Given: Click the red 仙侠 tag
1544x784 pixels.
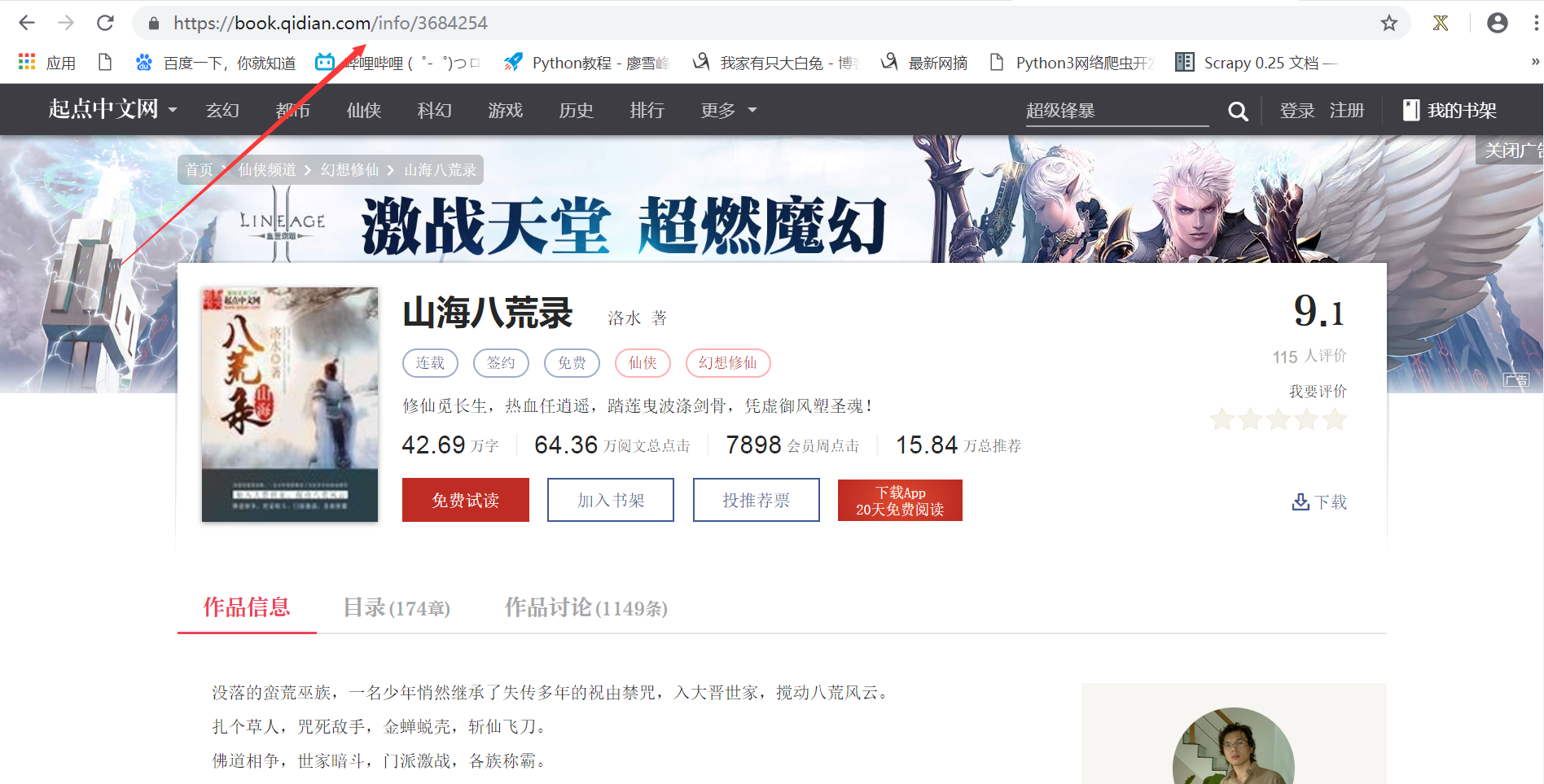Looking at the screenshot, I should click(x=643, y=363).
